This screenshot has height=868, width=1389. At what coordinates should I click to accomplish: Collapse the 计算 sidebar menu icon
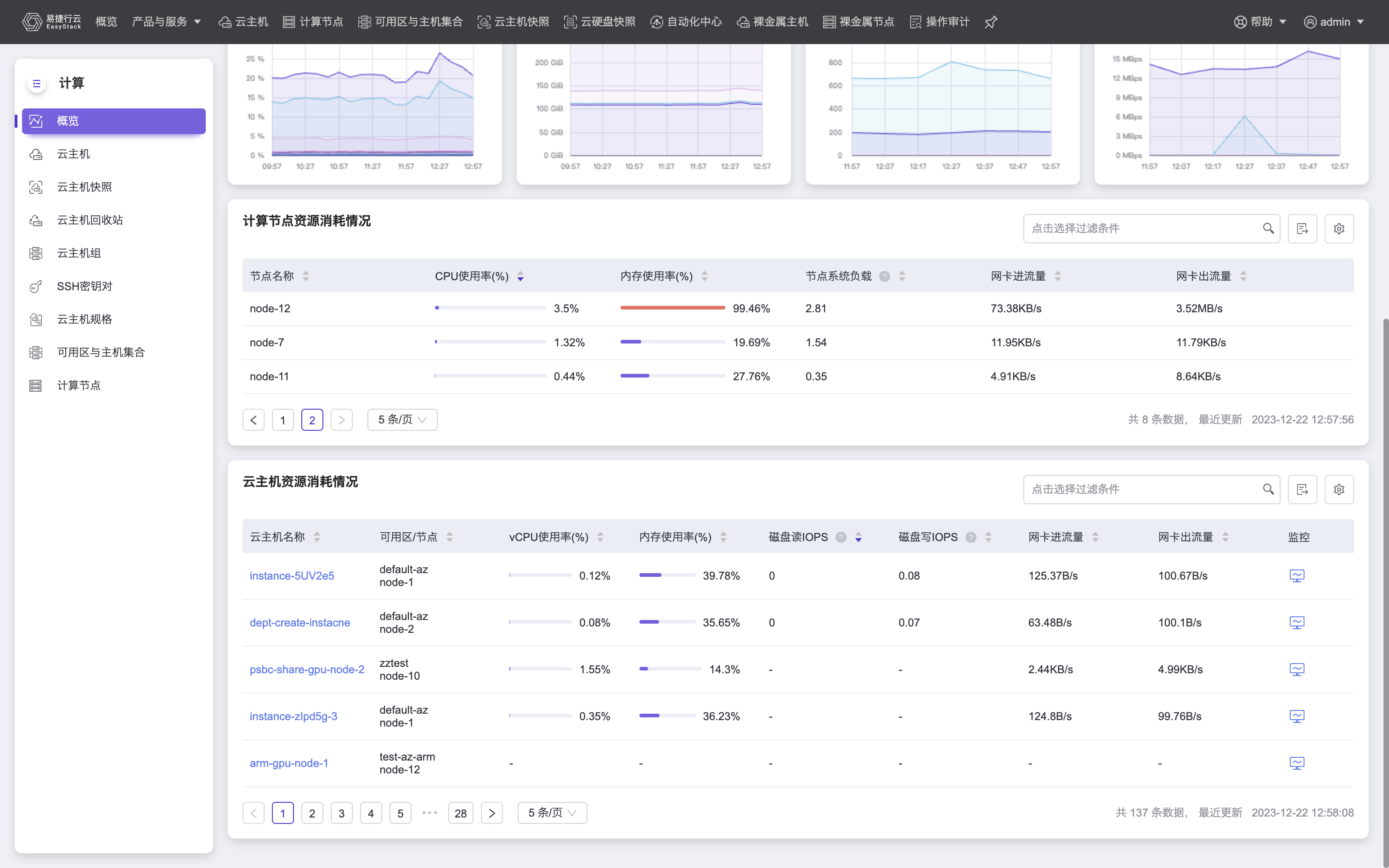point(37,83)
